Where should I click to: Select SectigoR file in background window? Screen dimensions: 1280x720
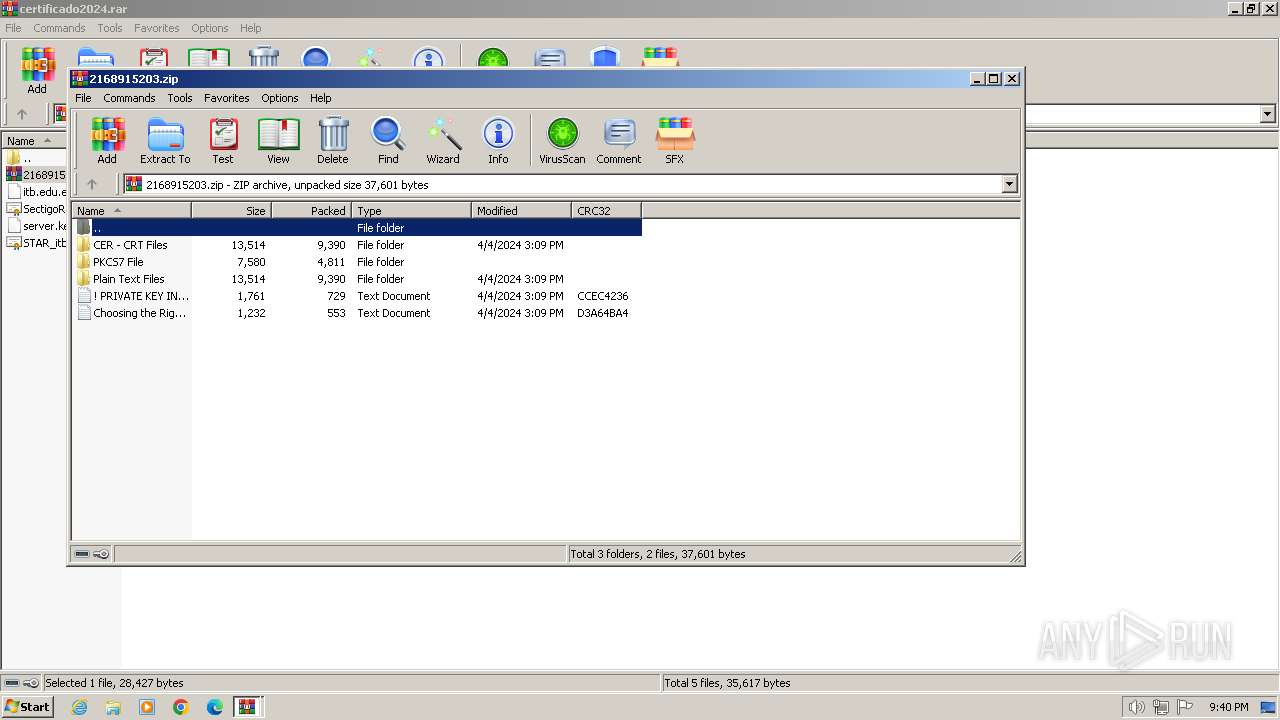[36, 209]
